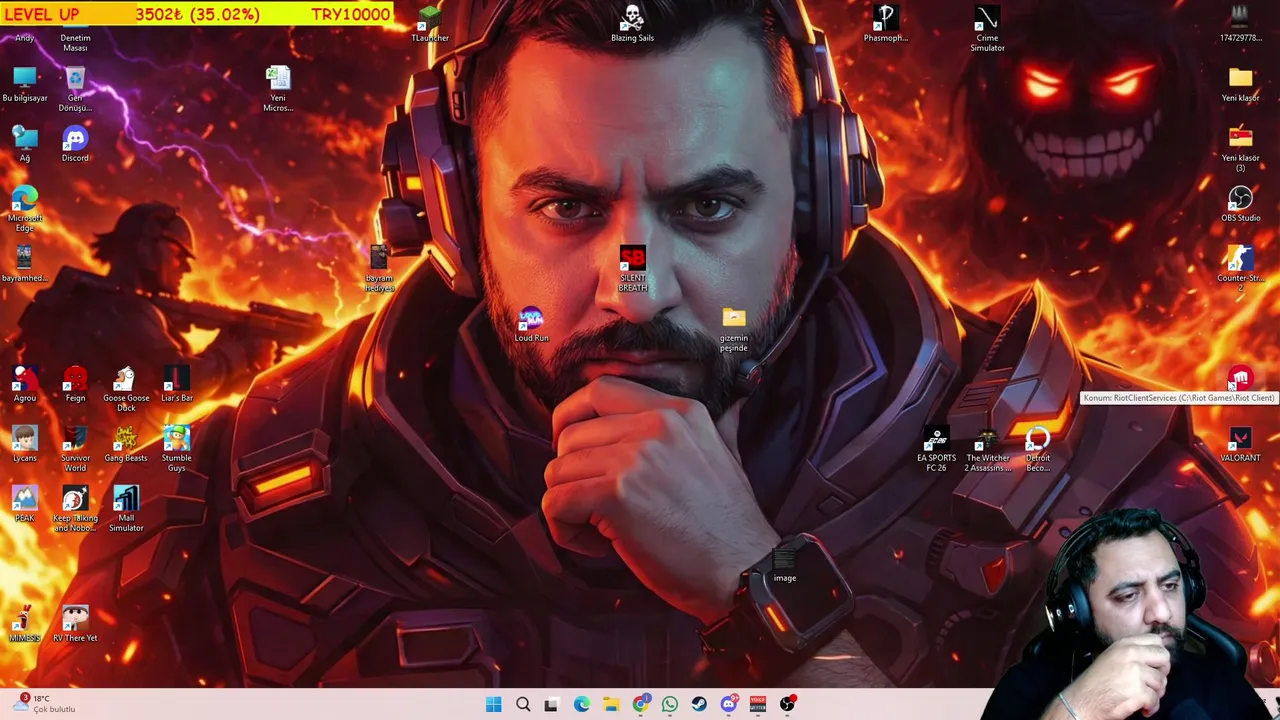This screenshot has height=720, width=1280.
Task: Launch the Agrou desktop game
Action: 25,385
